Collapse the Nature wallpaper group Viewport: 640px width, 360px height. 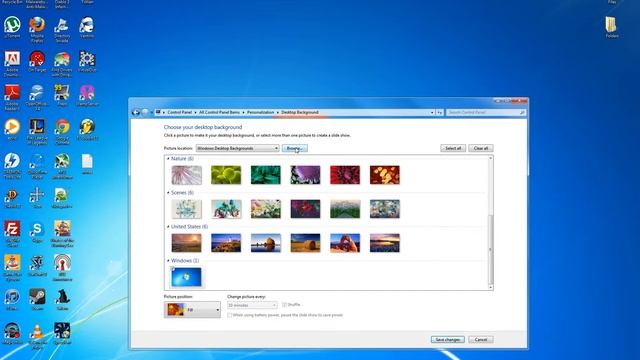168,159
